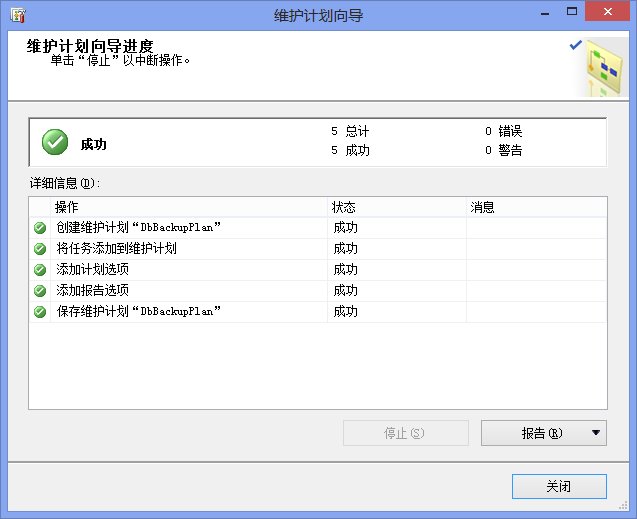Click the disabled 停止(S) button
637x519 pixels.
coord(405,433)
